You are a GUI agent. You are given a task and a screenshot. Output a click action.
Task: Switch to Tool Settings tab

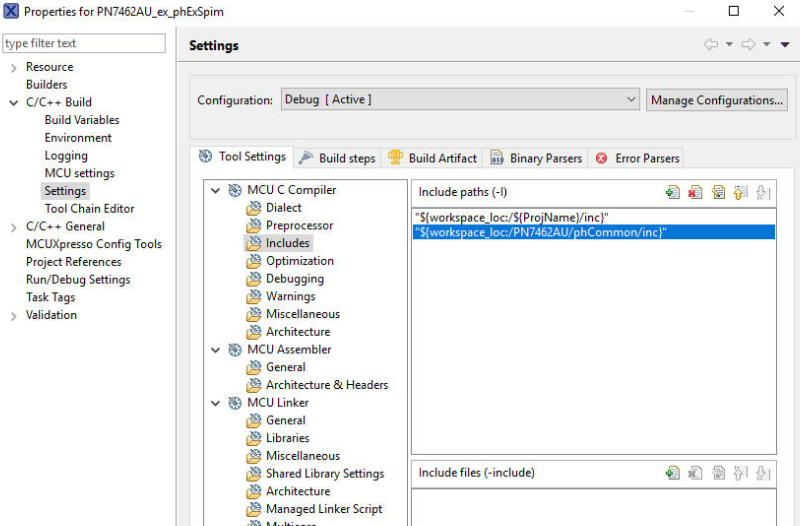point(242,157)
